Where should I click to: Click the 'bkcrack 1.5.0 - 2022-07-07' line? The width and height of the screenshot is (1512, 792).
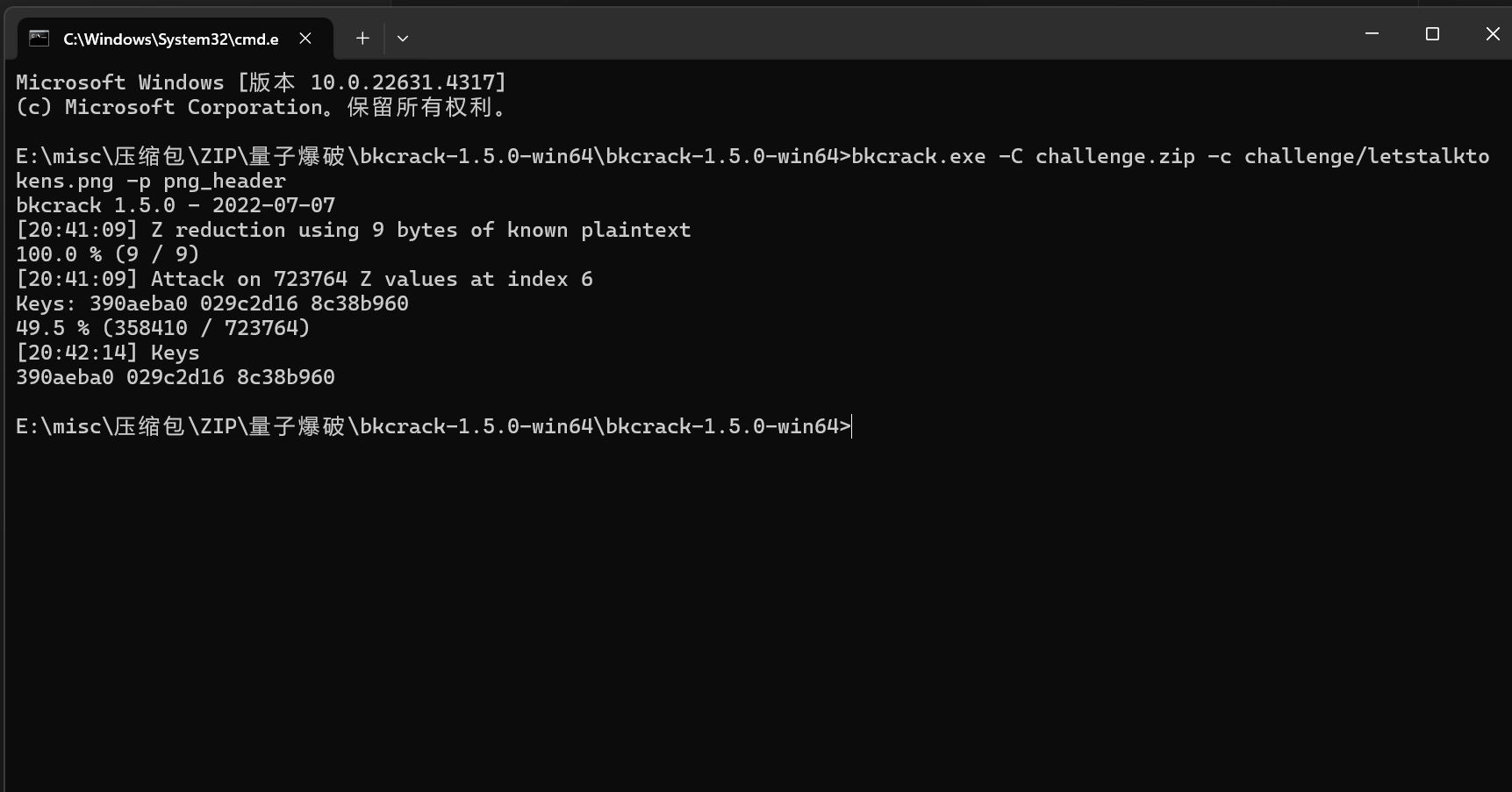tap(176, 205)
